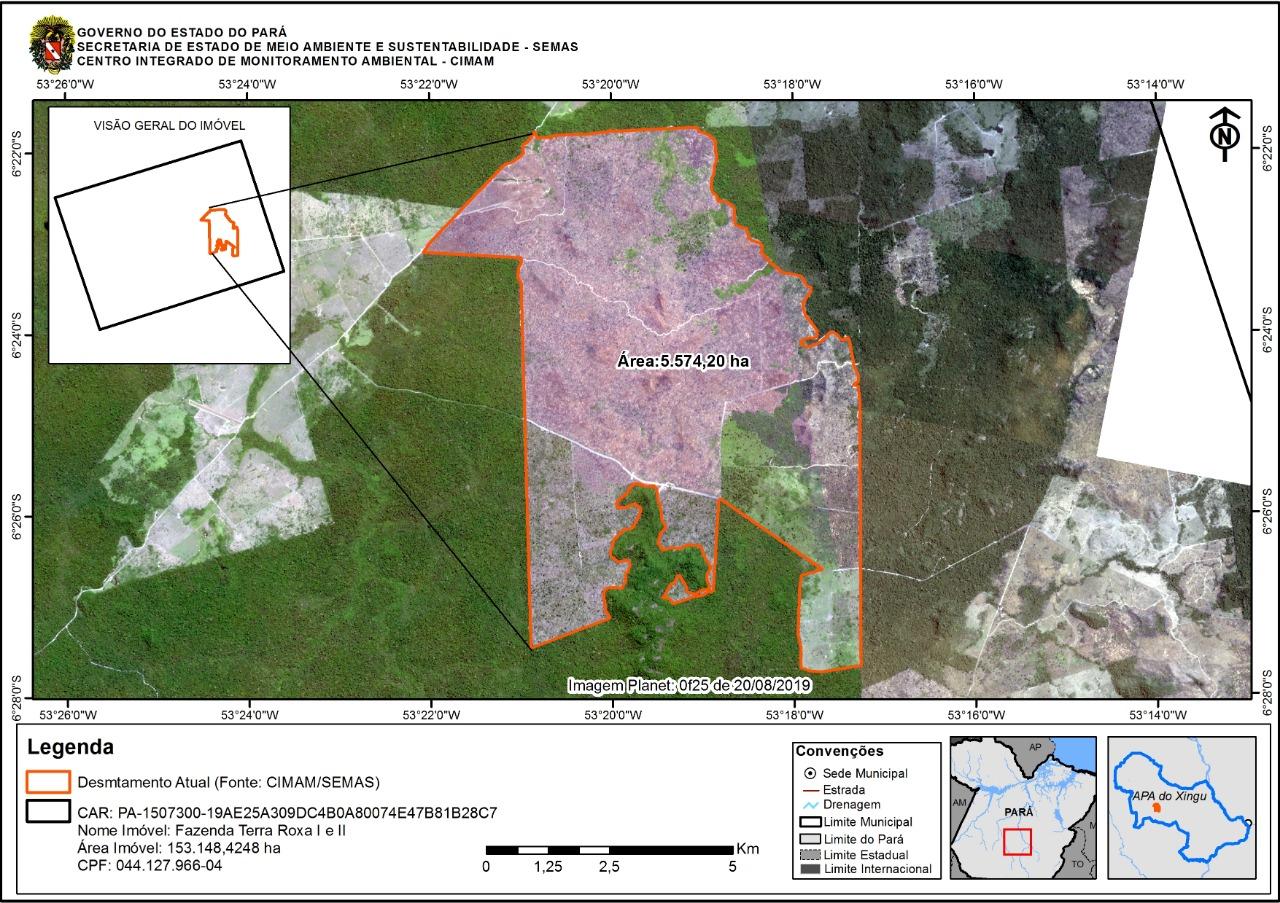Click the Legenda heading

(70, 747)
